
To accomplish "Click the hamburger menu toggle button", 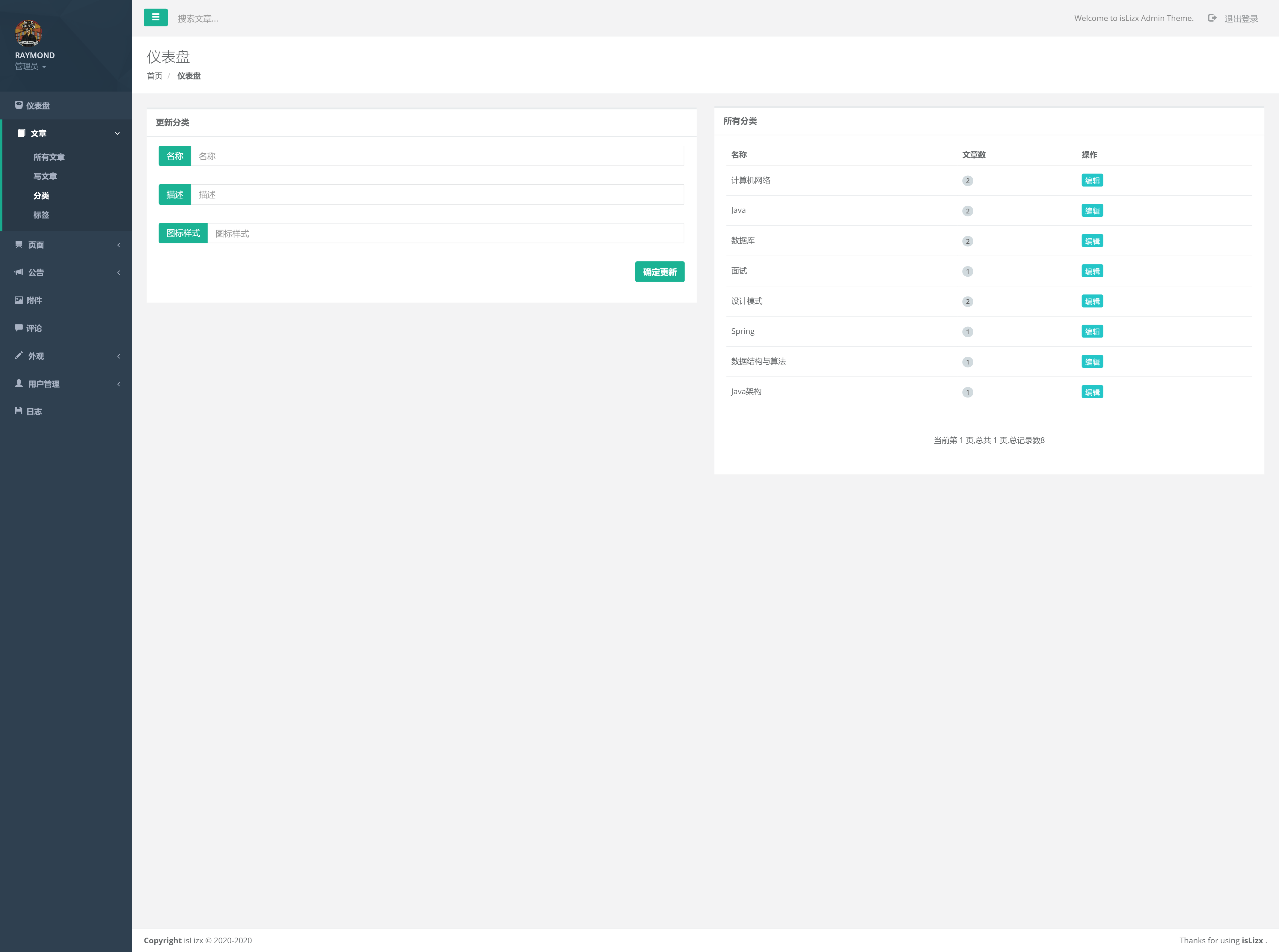I will [156, 17].
